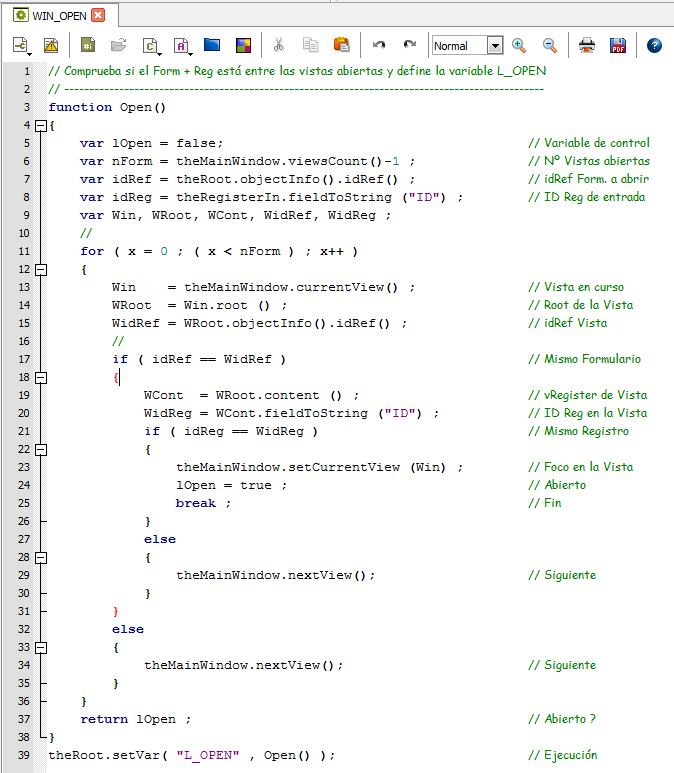674x773 pixels.
Task: Click 'theMainWindow.nextView();' on line 29
Action: 276,575
